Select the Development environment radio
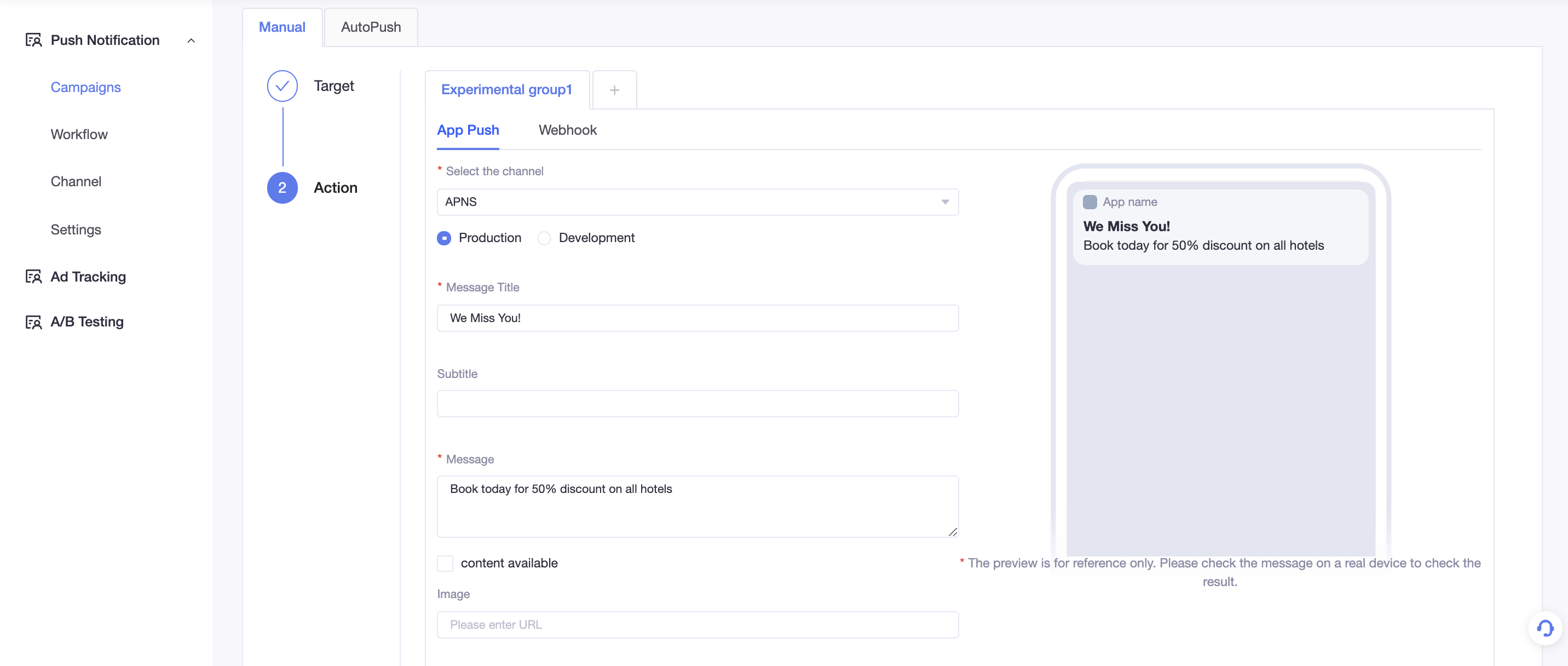The height and width of the screenshot is (666, 1568). (x=544, y=238)
